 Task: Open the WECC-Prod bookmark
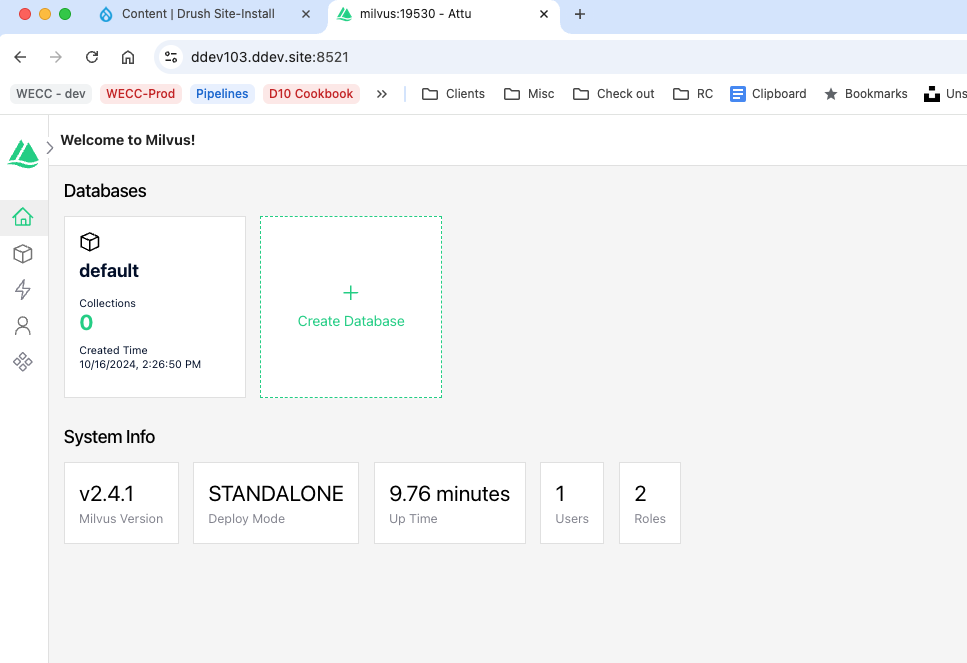(141, 94)
